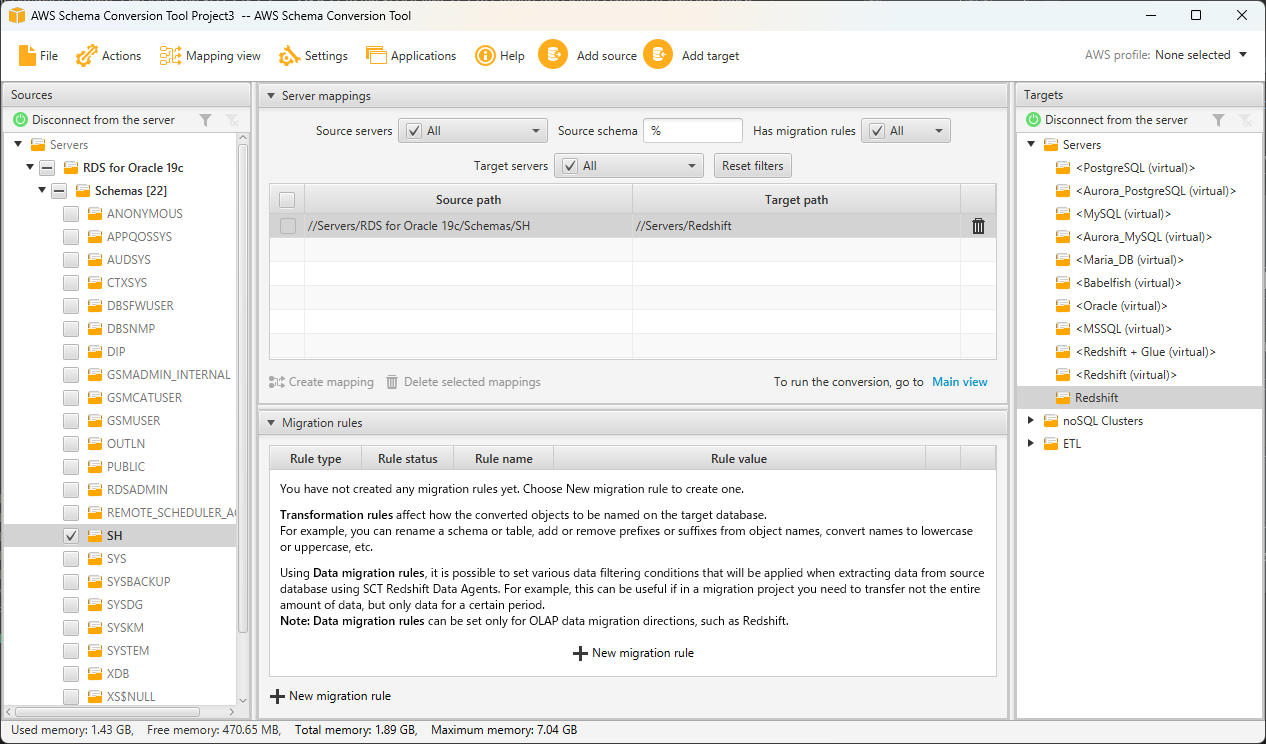
Task: Click the Targets disconnect power icon
Action: [1033, 120]
